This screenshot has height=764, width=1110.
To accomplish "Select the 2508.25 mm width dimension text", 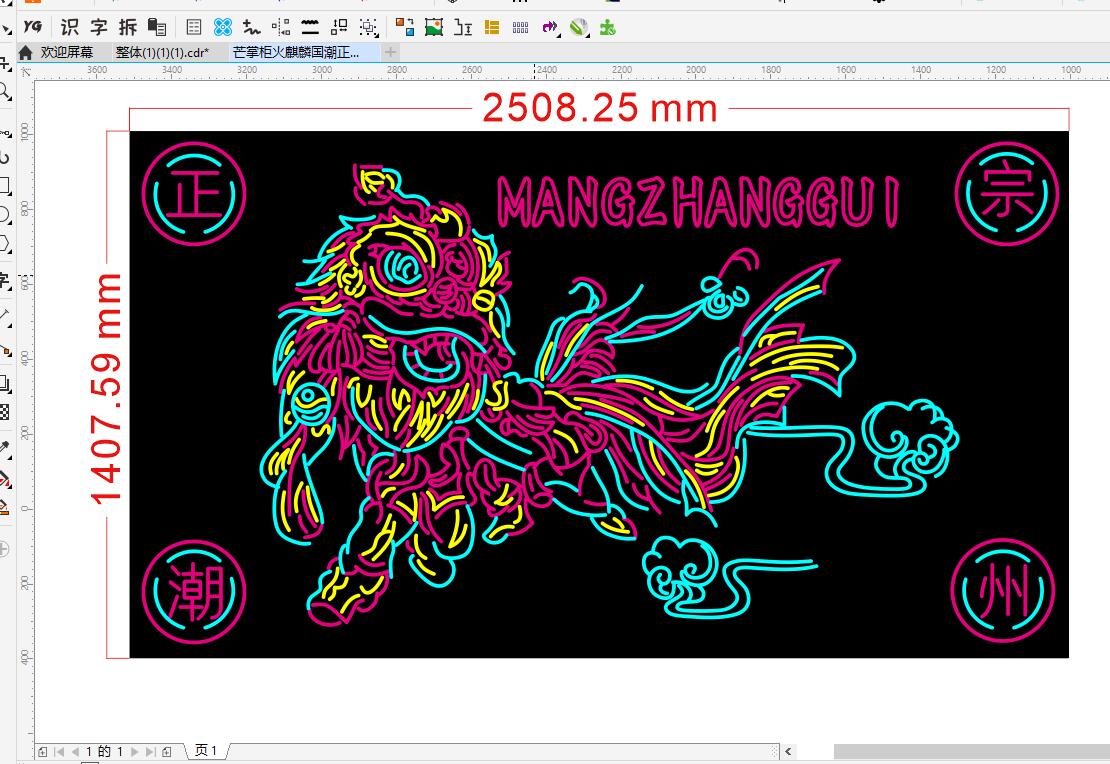I will (600, 108).
